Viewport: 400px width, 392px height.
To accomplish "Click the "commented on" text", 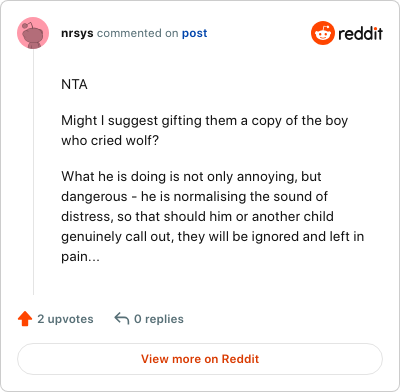I will (x=138, y=33).
